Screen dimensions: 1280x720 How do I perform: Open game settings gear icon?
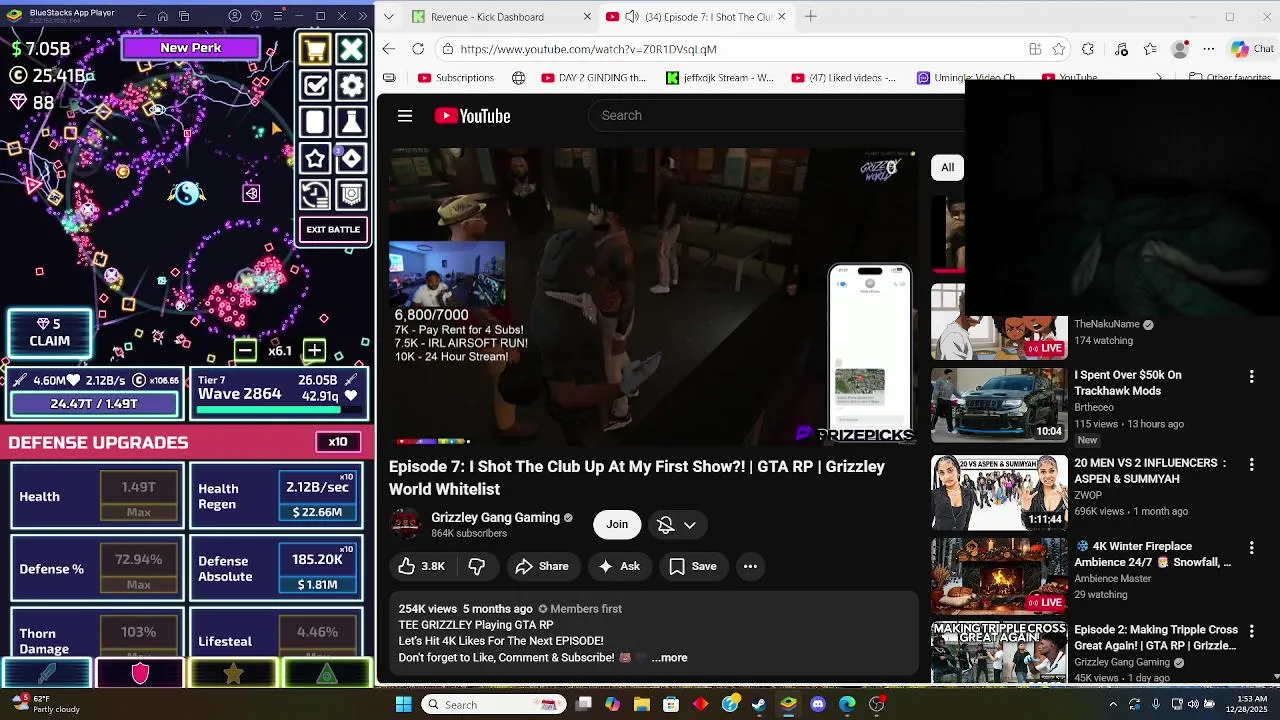351,86
